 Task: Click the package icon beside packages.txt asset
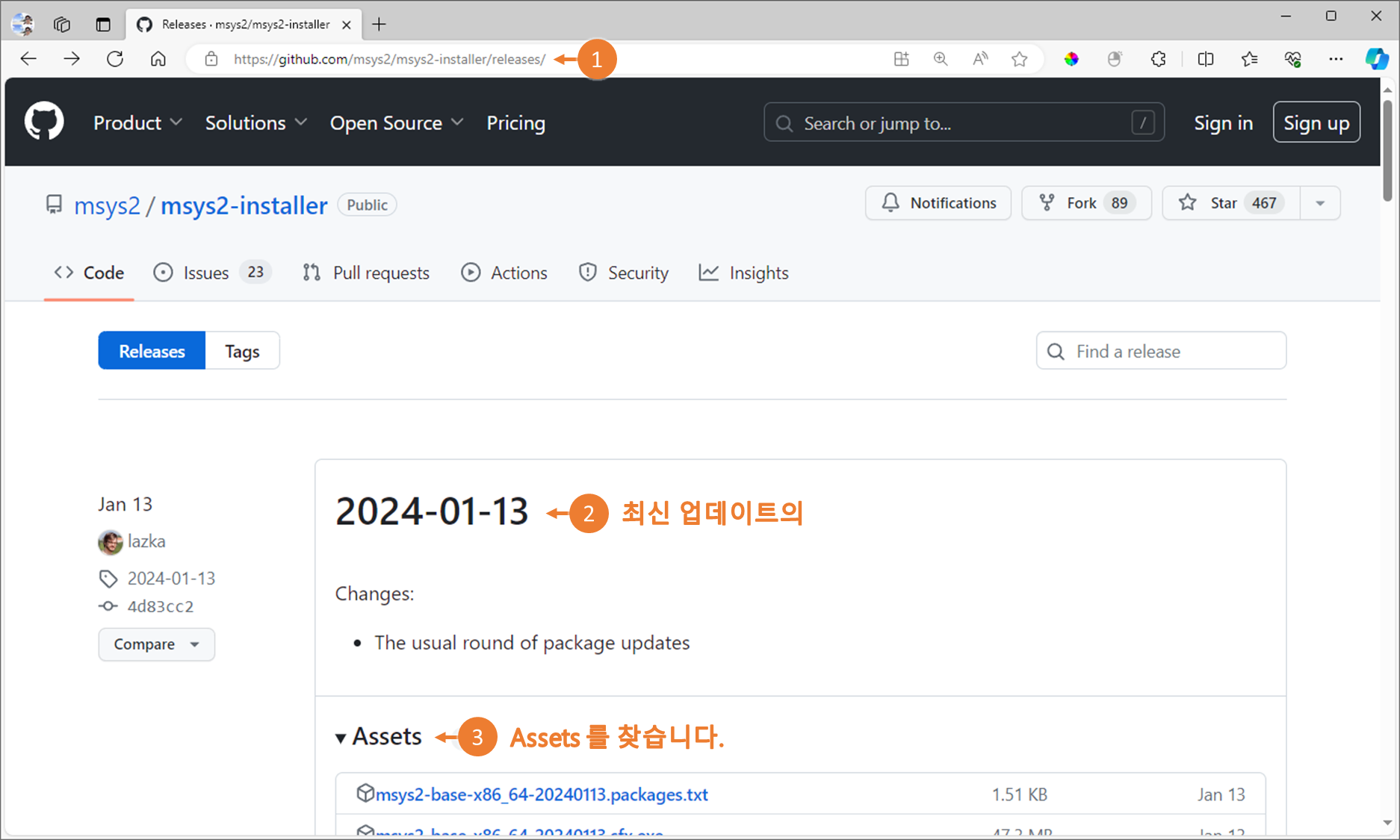coord(365,793)
